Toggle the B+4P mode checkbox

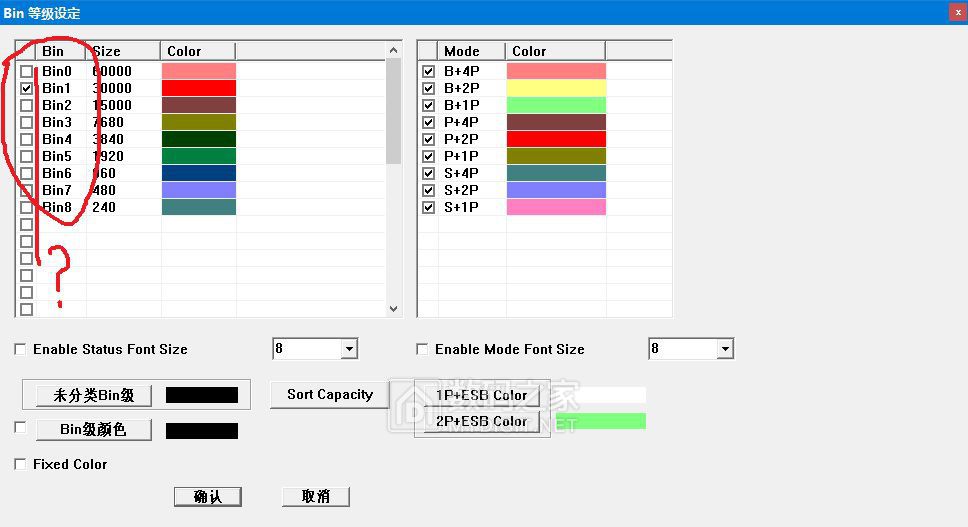click(428, 71)
